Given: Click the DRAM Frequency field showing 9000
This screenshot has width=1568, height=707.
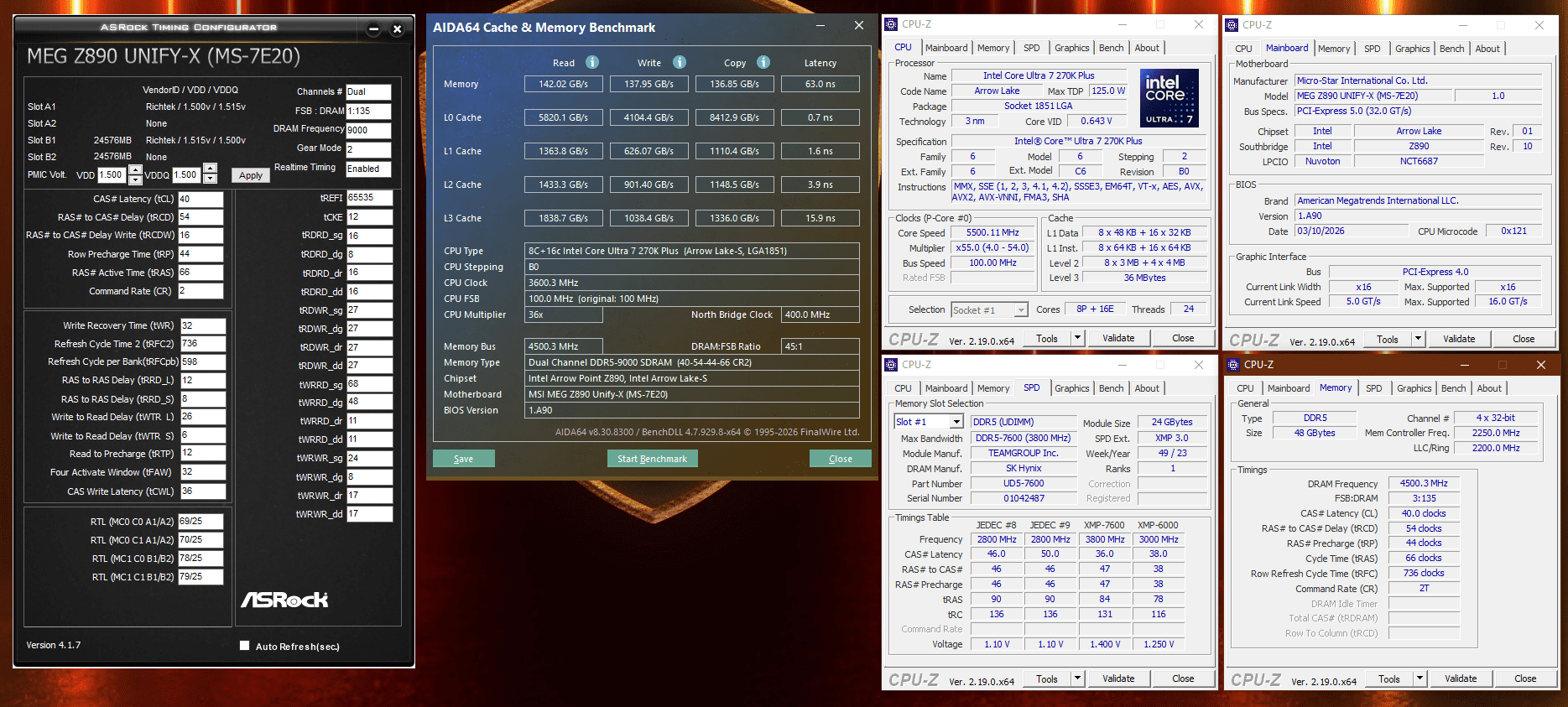Looking at the screenshot, I should pyautogui.click(x=368, y=130).
